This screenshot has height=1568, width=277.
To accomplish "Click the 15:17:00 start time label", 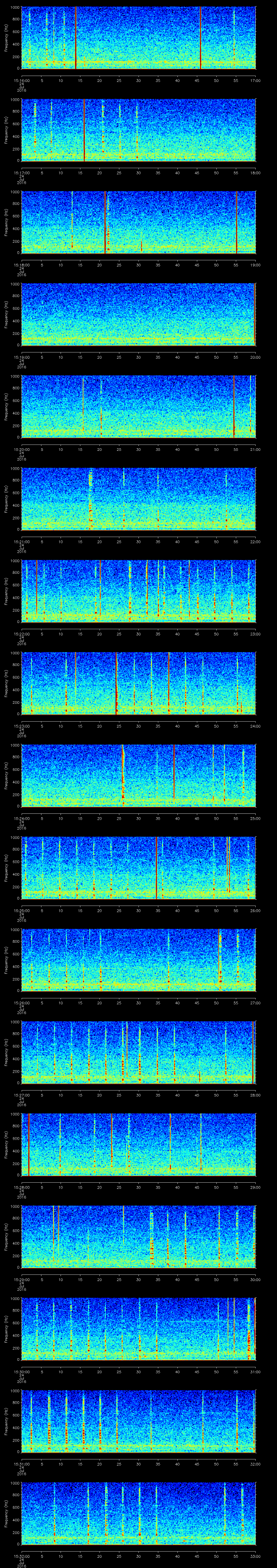I will coord(22,173).
